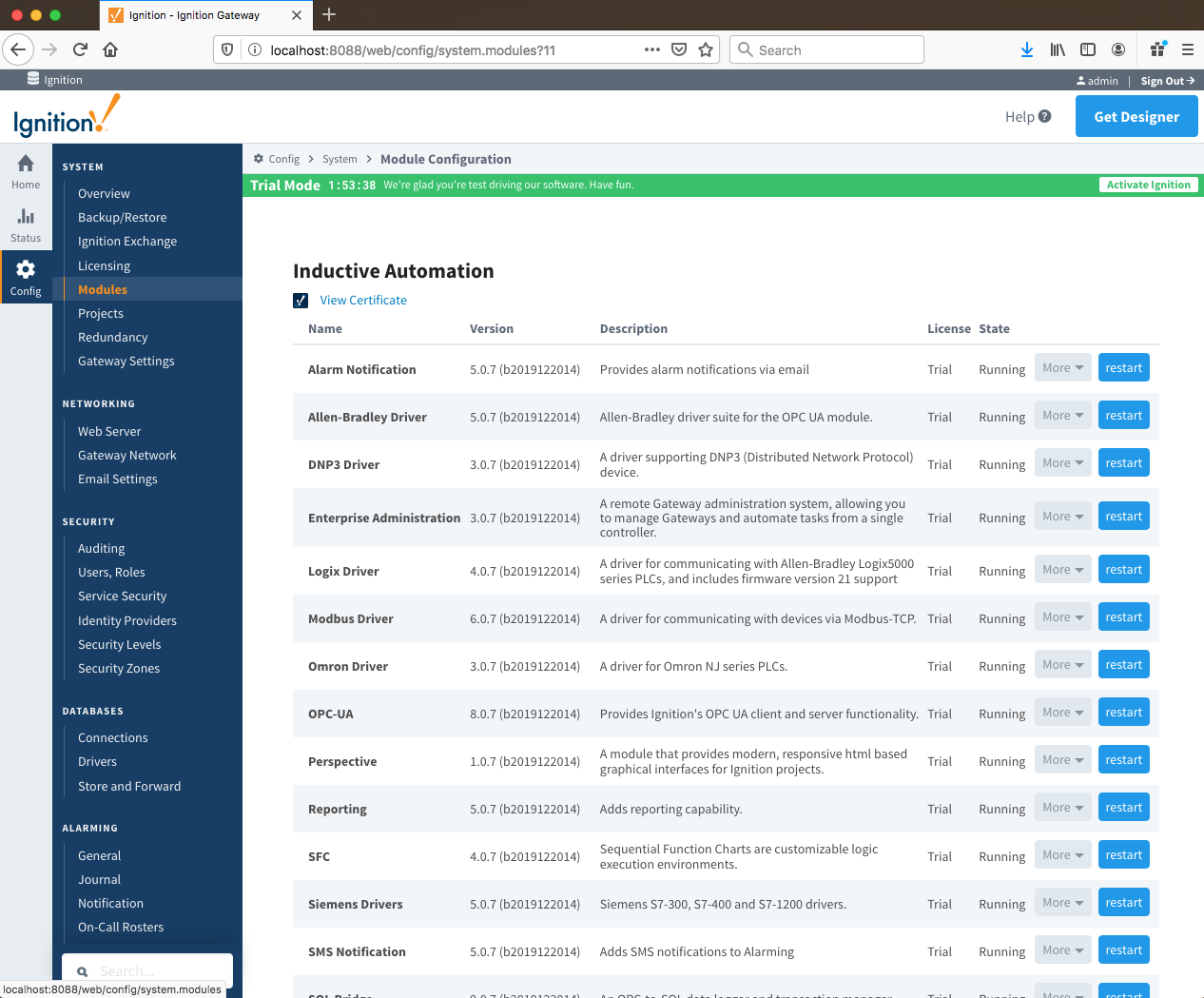The width and height of the screenshot is (1204, 998).
Task: Open On-Call Rosters alarming page
Action: pos(121,927)
